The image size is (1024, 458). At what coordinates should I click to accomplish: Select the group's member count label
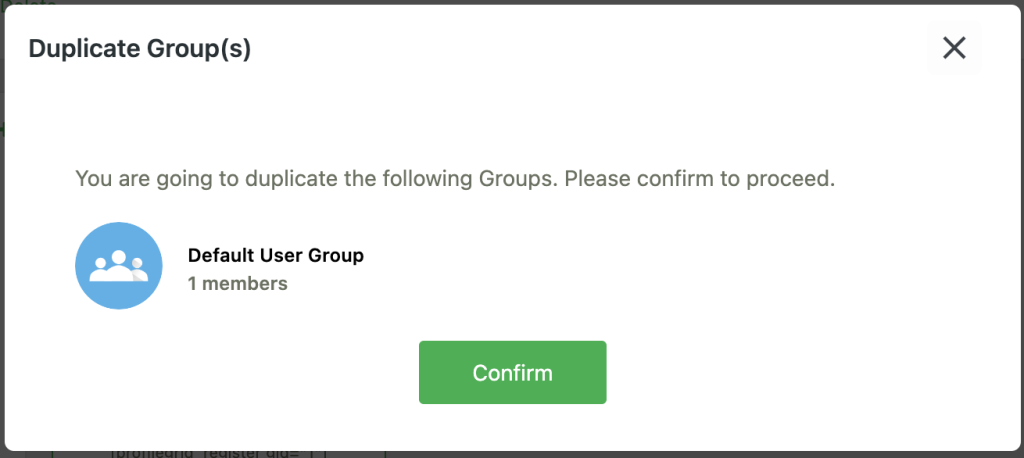pos(238,284)
